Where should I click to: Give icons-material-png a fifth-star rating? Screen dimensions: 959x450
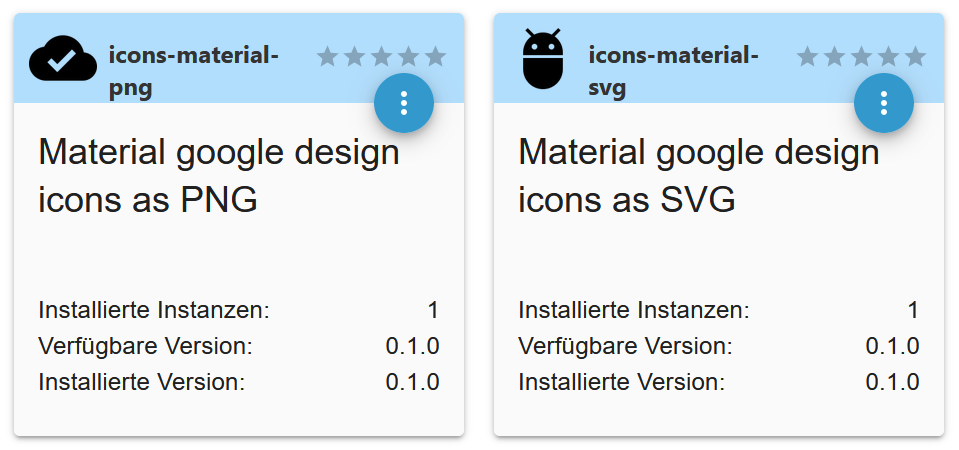click(x=435, y=57)
